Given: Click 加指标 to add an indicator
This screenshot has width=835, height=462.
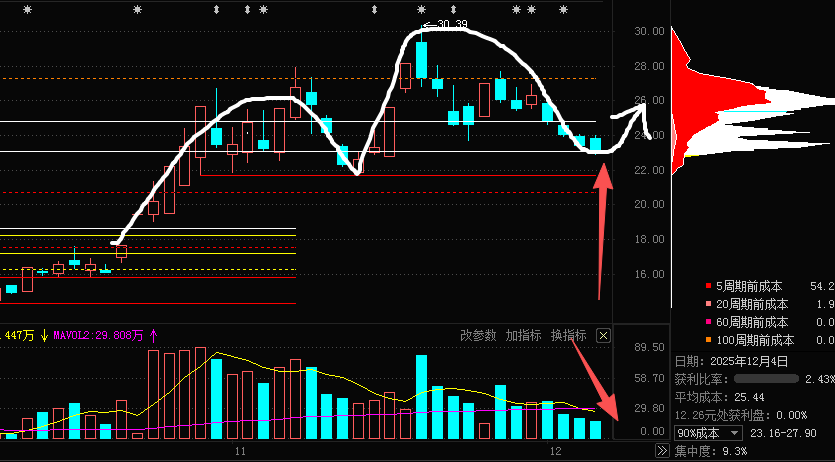Looking at the screenshot, I should pos(523,335).
